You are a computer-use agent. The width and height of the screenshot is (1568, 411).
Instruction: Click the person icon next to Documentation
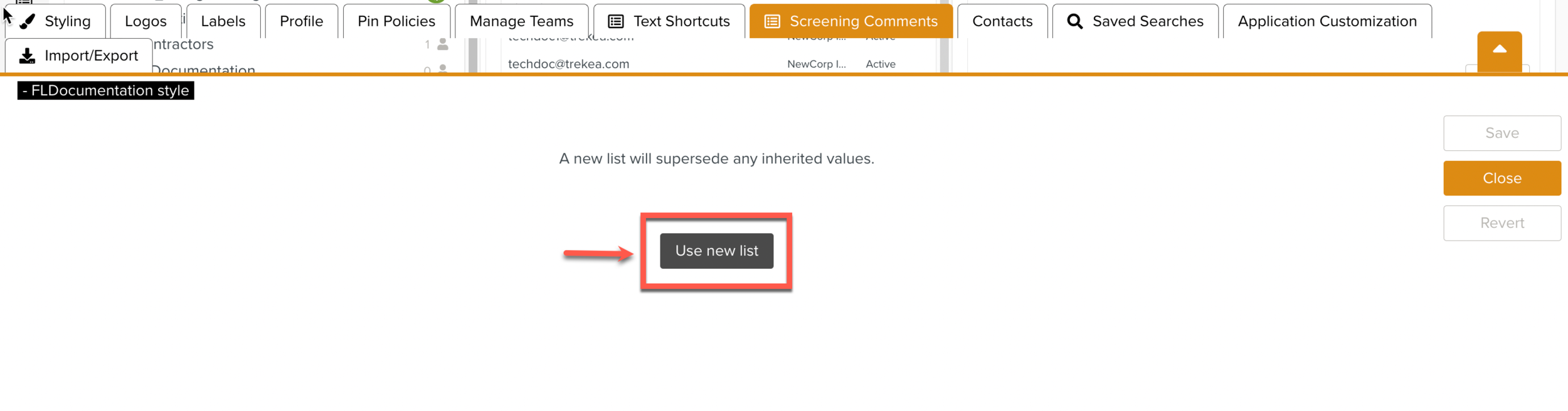tap(443, 69)
